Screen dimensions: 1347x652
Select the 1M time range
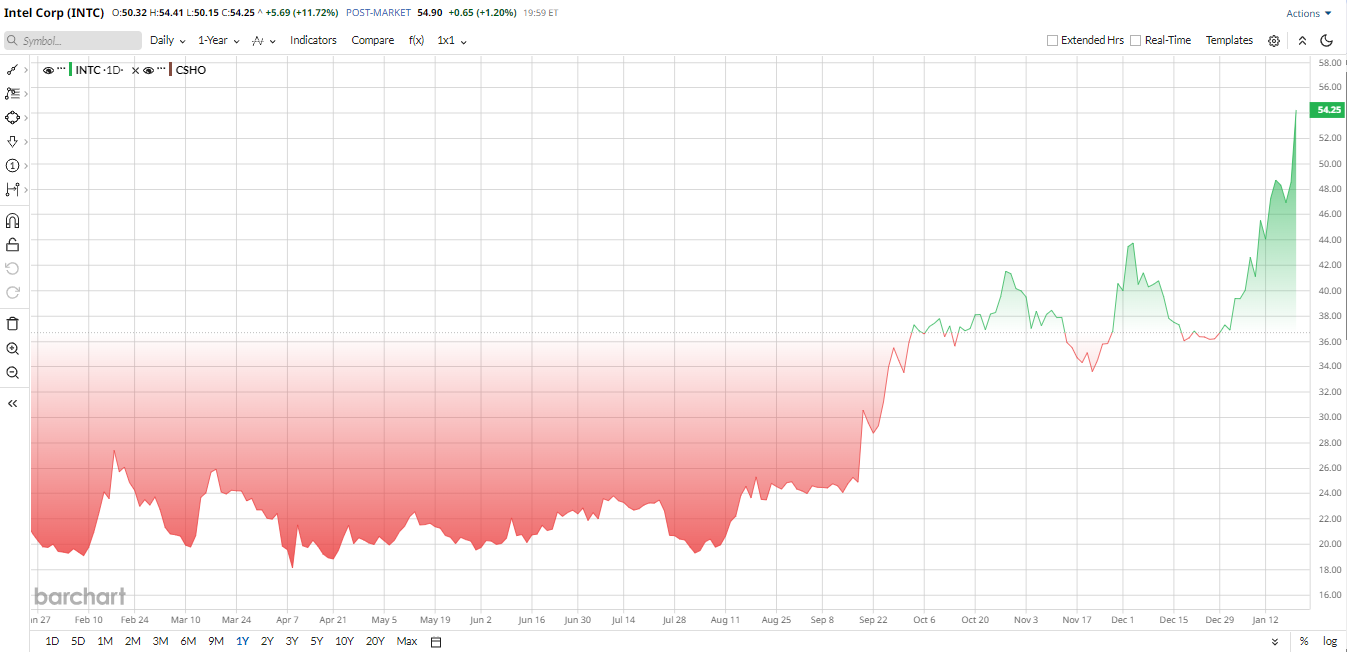(105, 641)
